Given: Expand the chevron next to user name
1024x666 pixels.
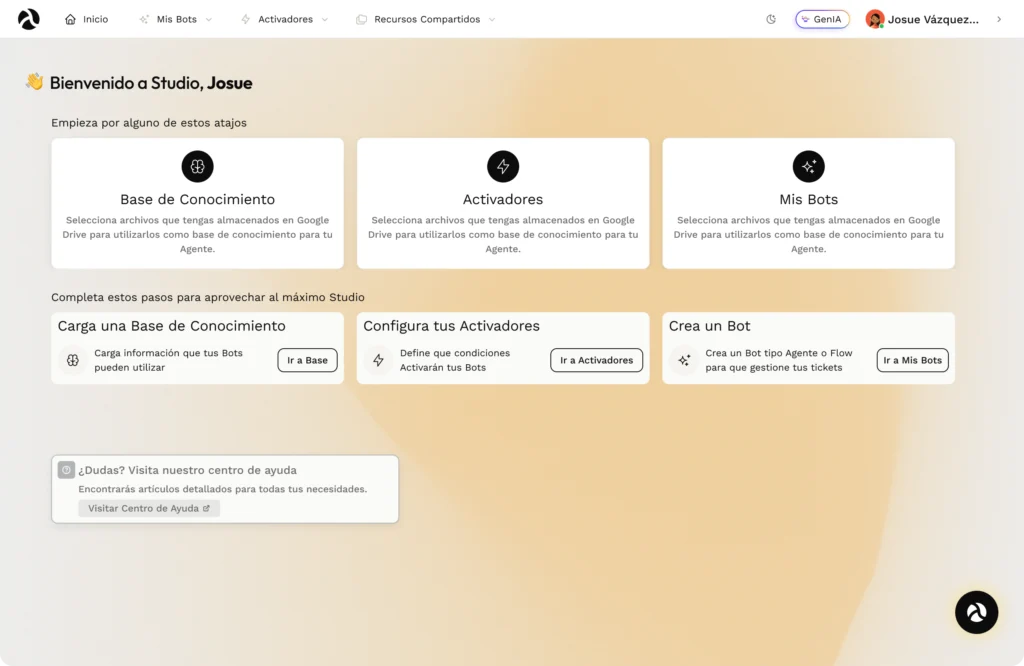Looking at the screenshot, I should [x=999, y=19].
